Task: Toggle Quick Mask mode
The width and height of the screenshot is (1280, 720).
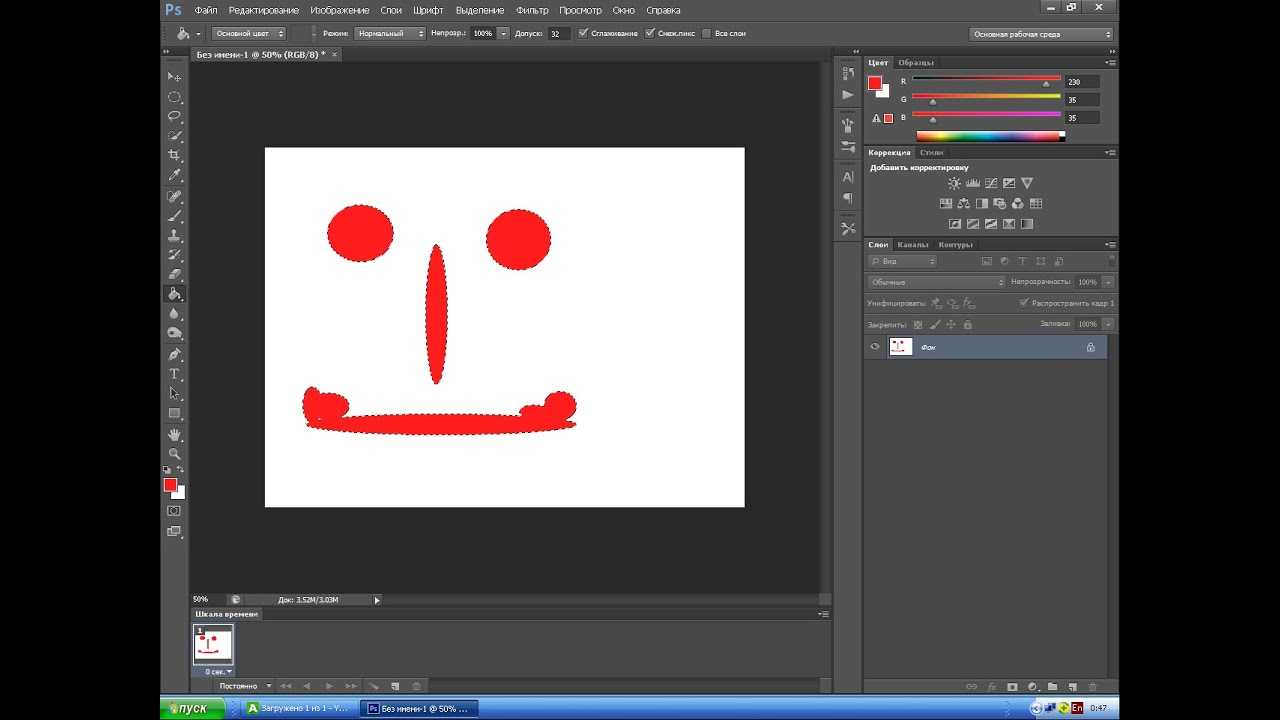Action: coord(174,511)
